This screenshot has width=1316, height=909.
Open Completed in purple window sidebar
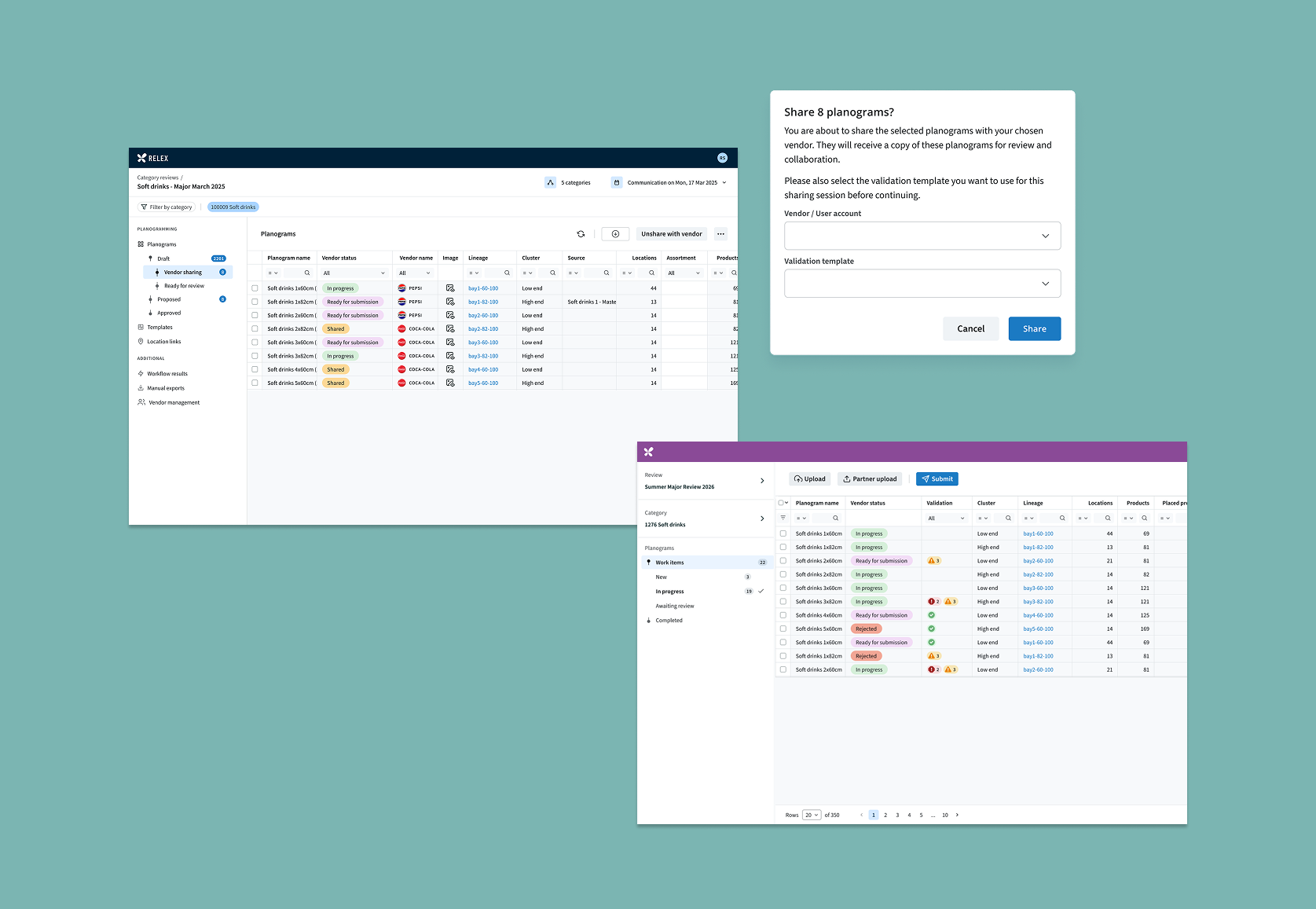[669, 621]
